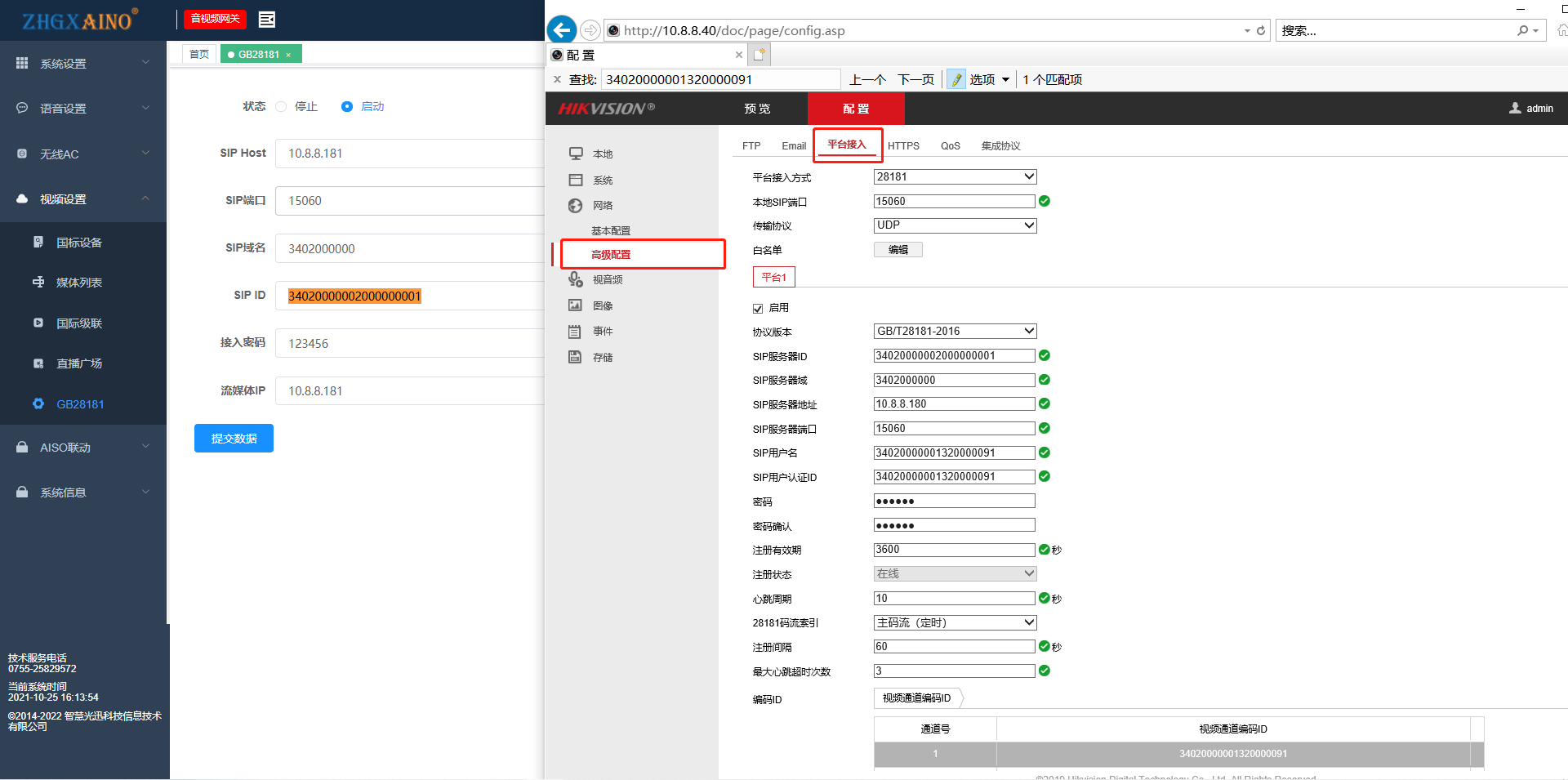Image resolution: width=1568 pixels, height=780 pixels.
Task: Select the 停止 status radio button
Action: 281,106
